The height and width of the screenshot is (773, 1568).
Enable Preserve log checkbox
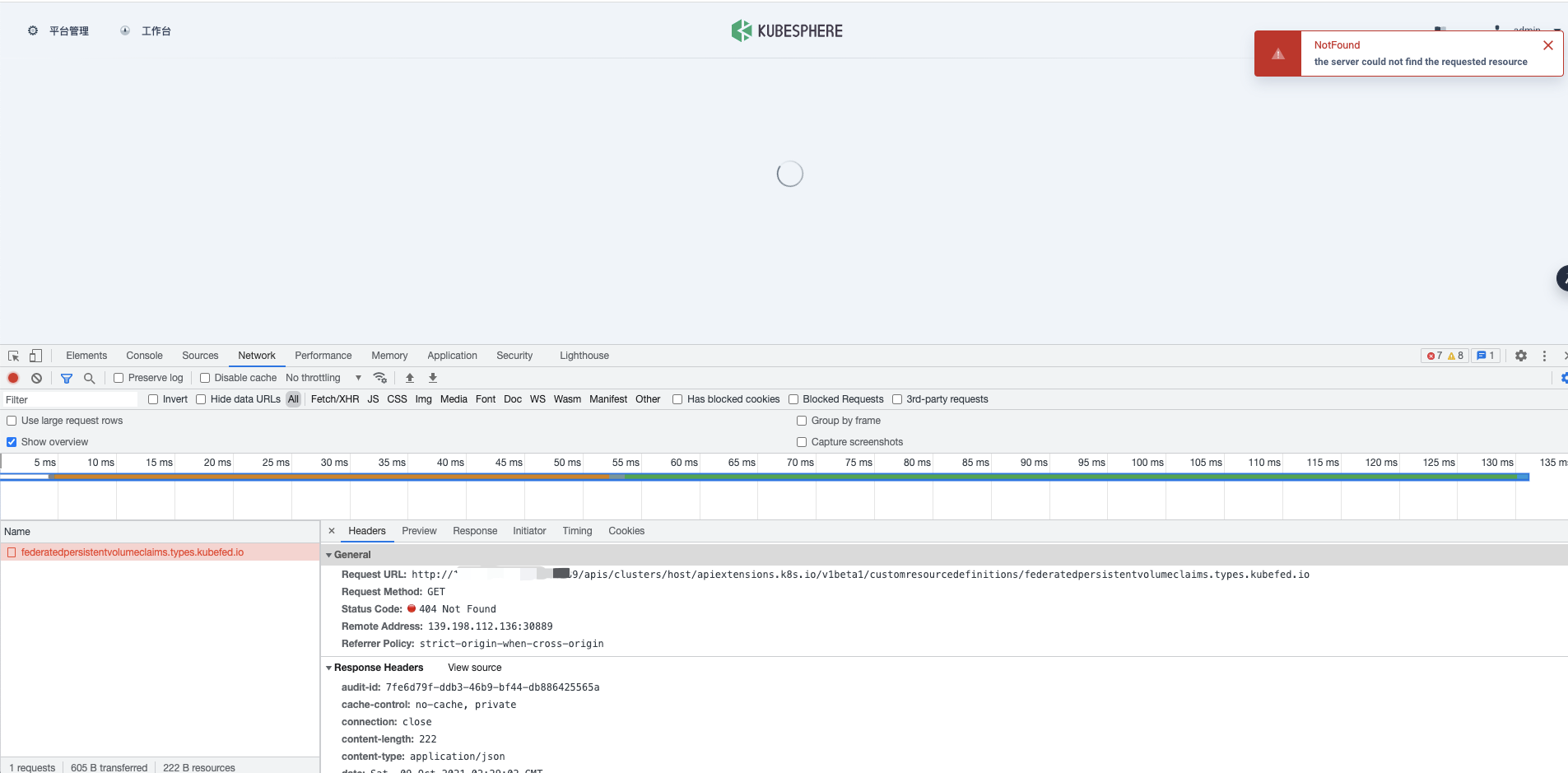coord(119,378)
